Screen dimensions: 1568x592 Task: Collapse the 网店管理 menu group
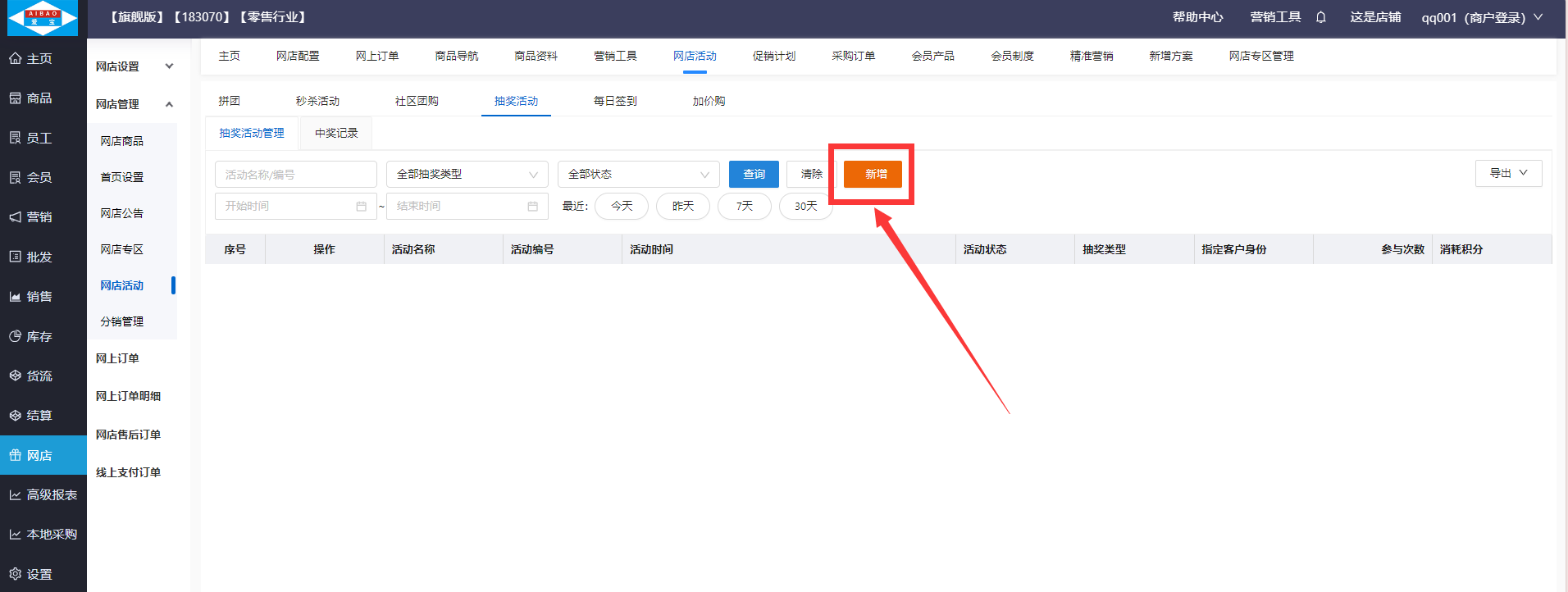click(134, 104)
